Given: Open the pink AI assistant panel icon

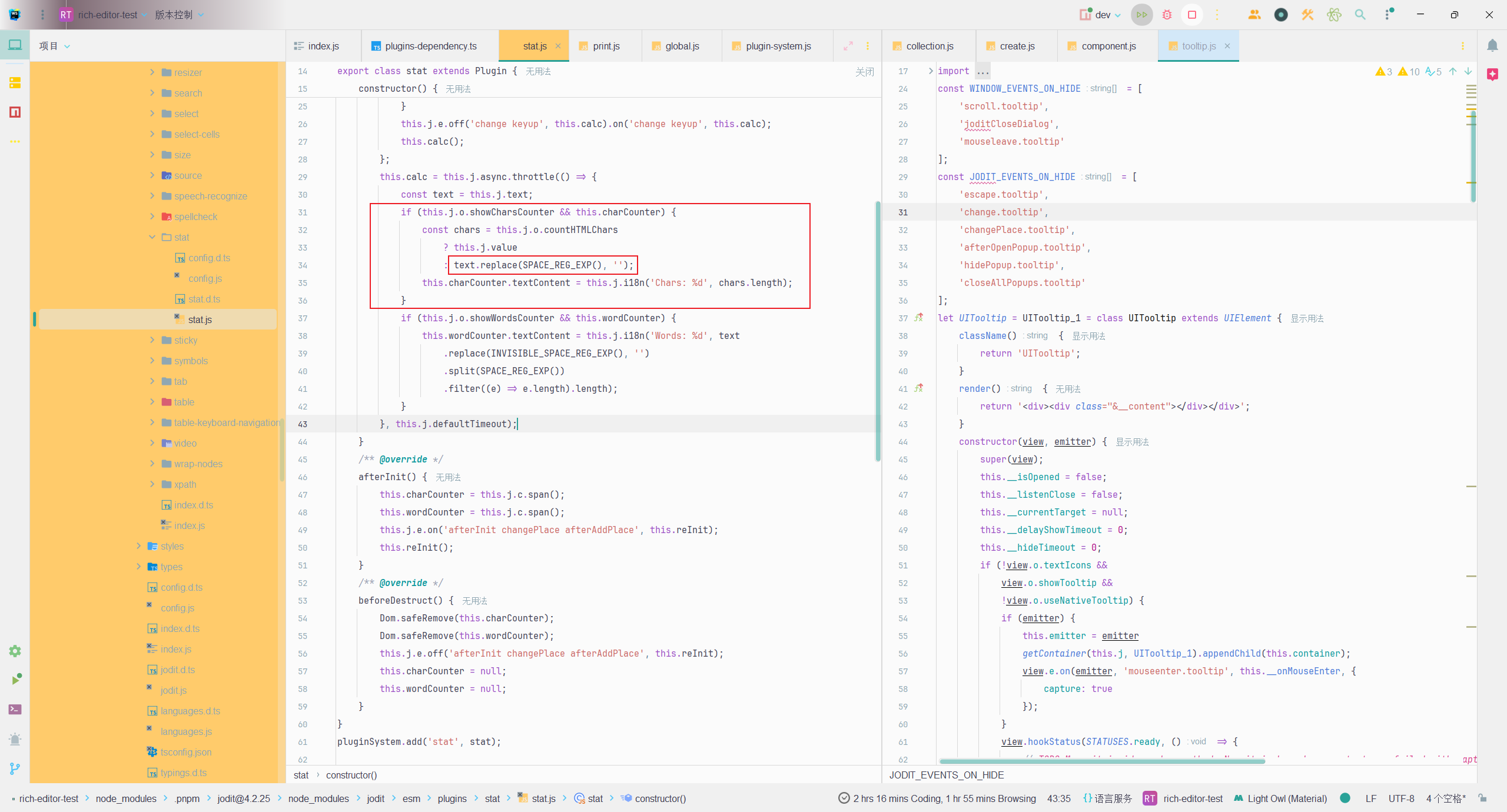Looking at the screenshot, I should (x=1492, y=74).
